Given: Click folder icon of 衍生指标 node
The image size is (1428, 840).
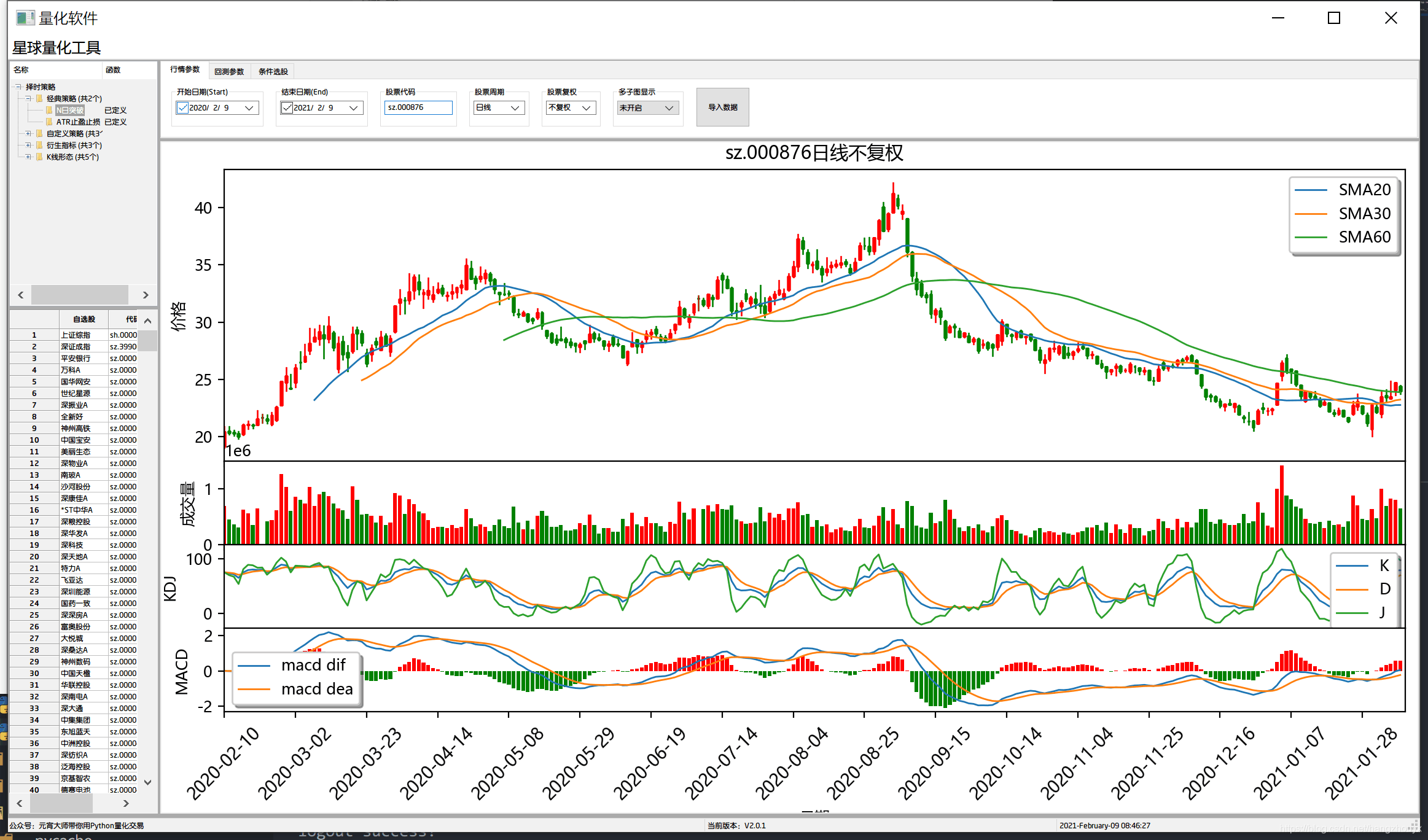Looking at the screenshot, I should click(40, 145).
